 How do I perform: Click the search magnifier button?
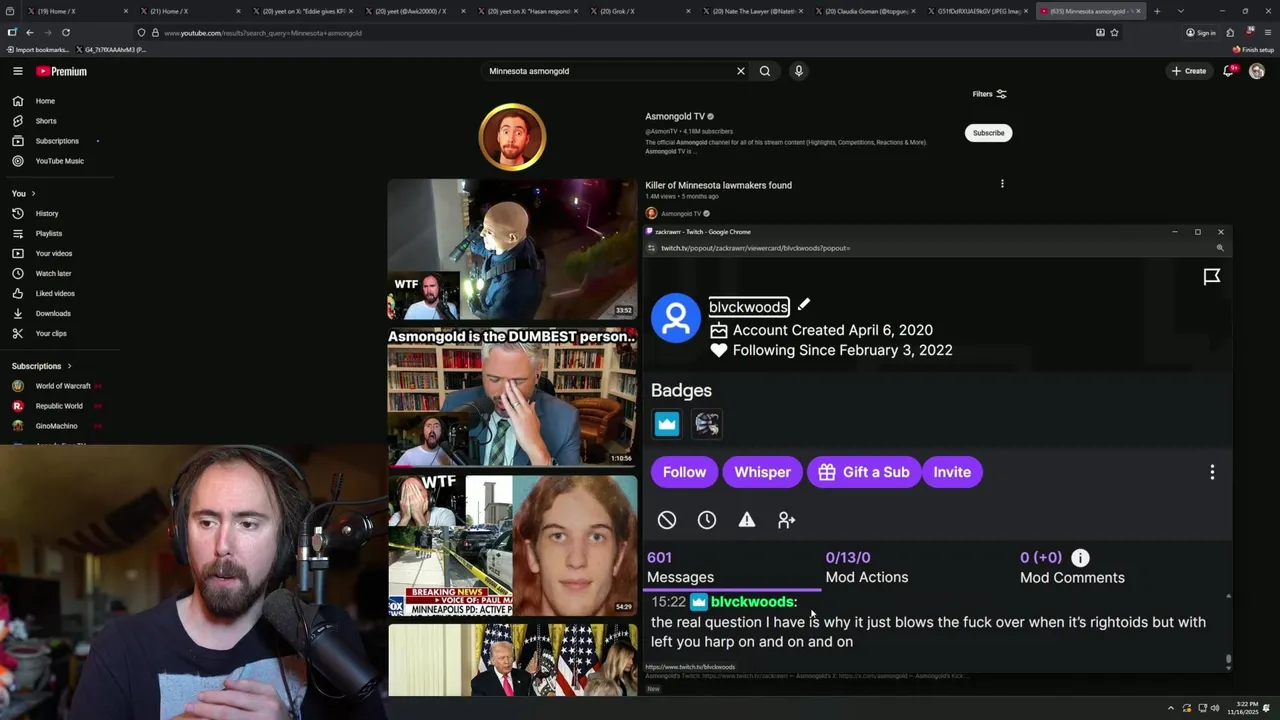765,71
